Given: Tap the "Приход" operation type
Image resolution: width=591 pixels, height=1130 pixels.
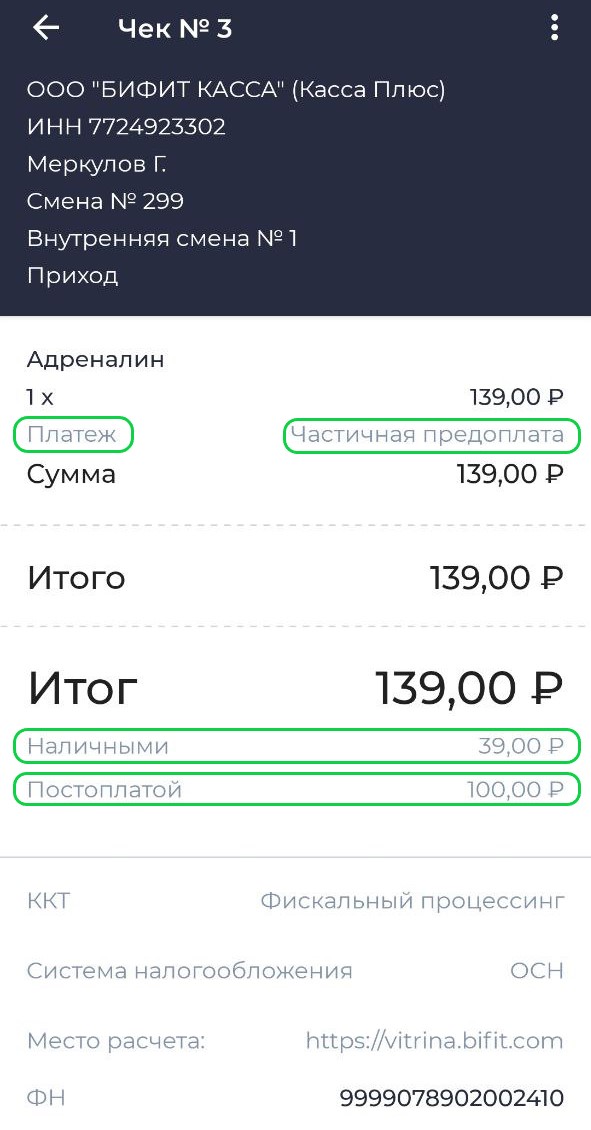Looking at the screenshot, I should click(x=73, y=276).
